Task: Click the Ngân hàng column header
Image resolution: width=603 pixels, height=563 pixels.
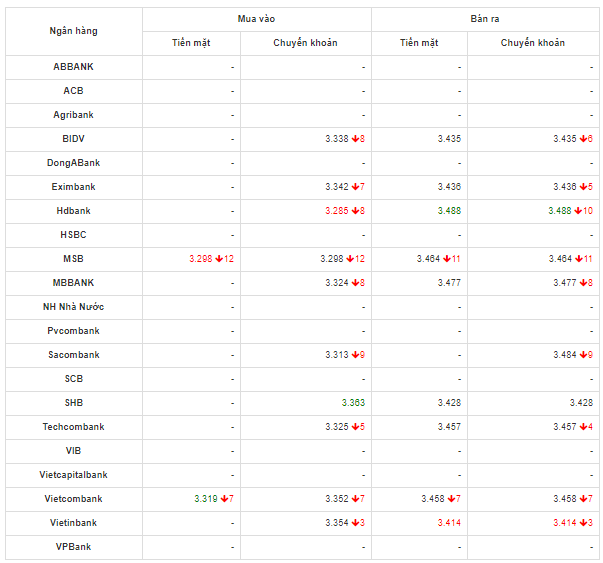Action: [74, 31]
